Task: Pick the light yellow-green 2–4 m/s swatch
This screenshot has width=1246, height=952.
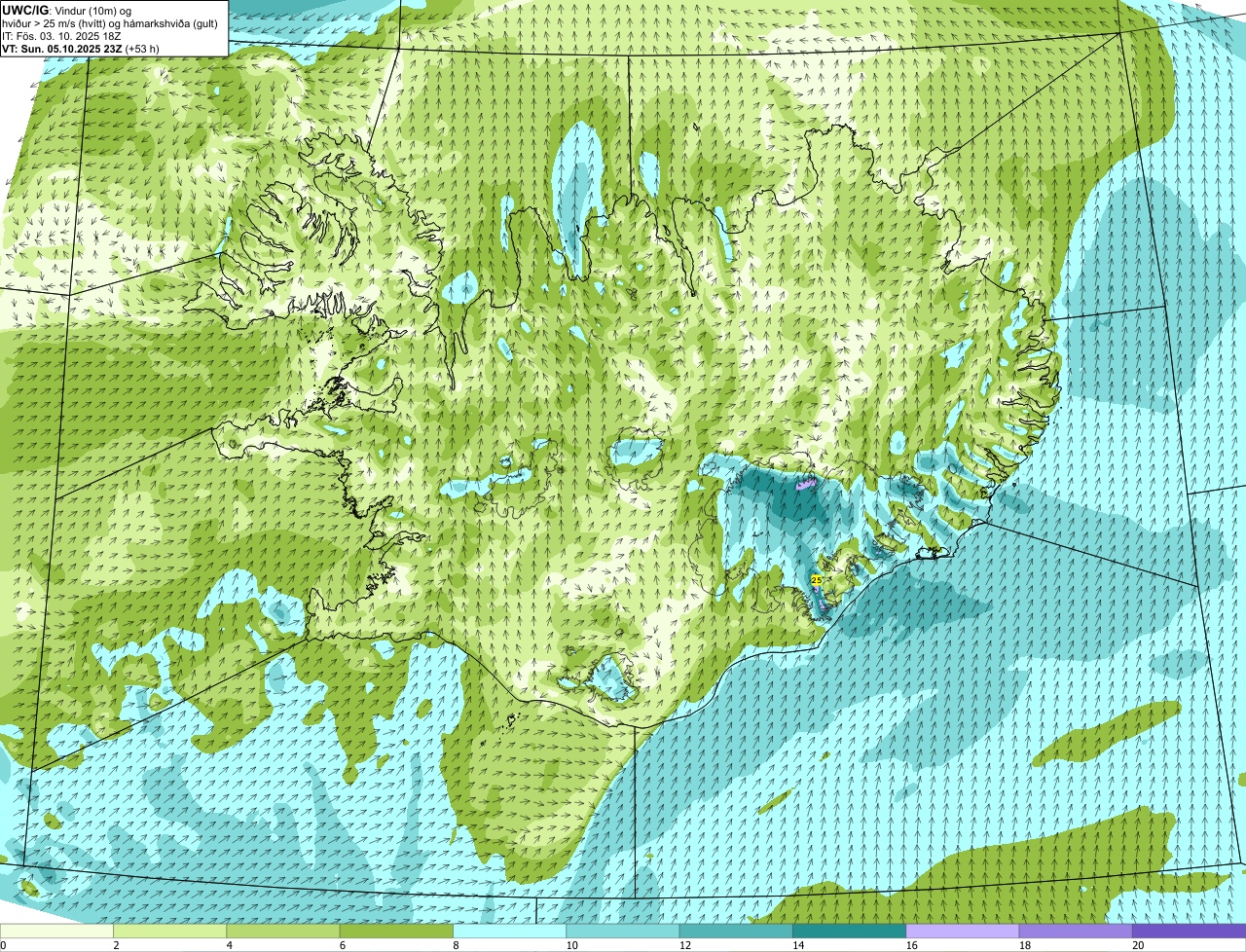Action: pos(169,931)
